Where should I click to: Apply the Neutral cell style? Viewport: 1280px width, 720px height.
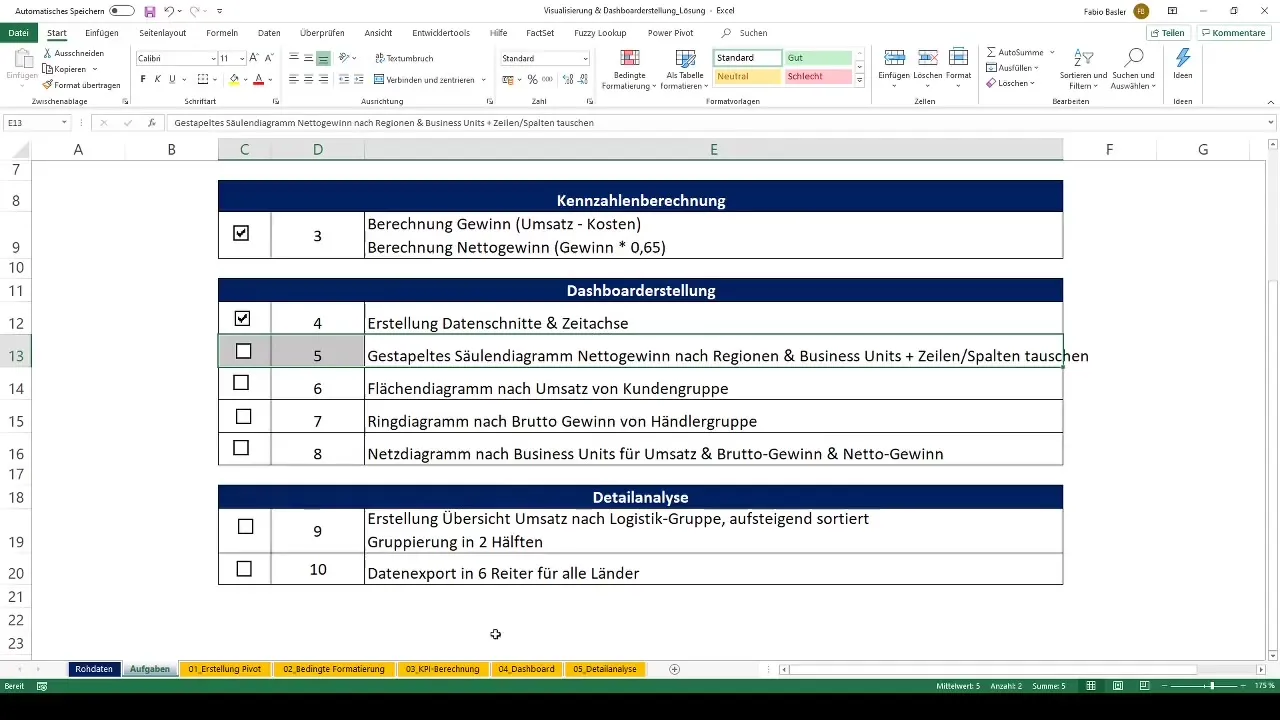[x=748, y=77]
